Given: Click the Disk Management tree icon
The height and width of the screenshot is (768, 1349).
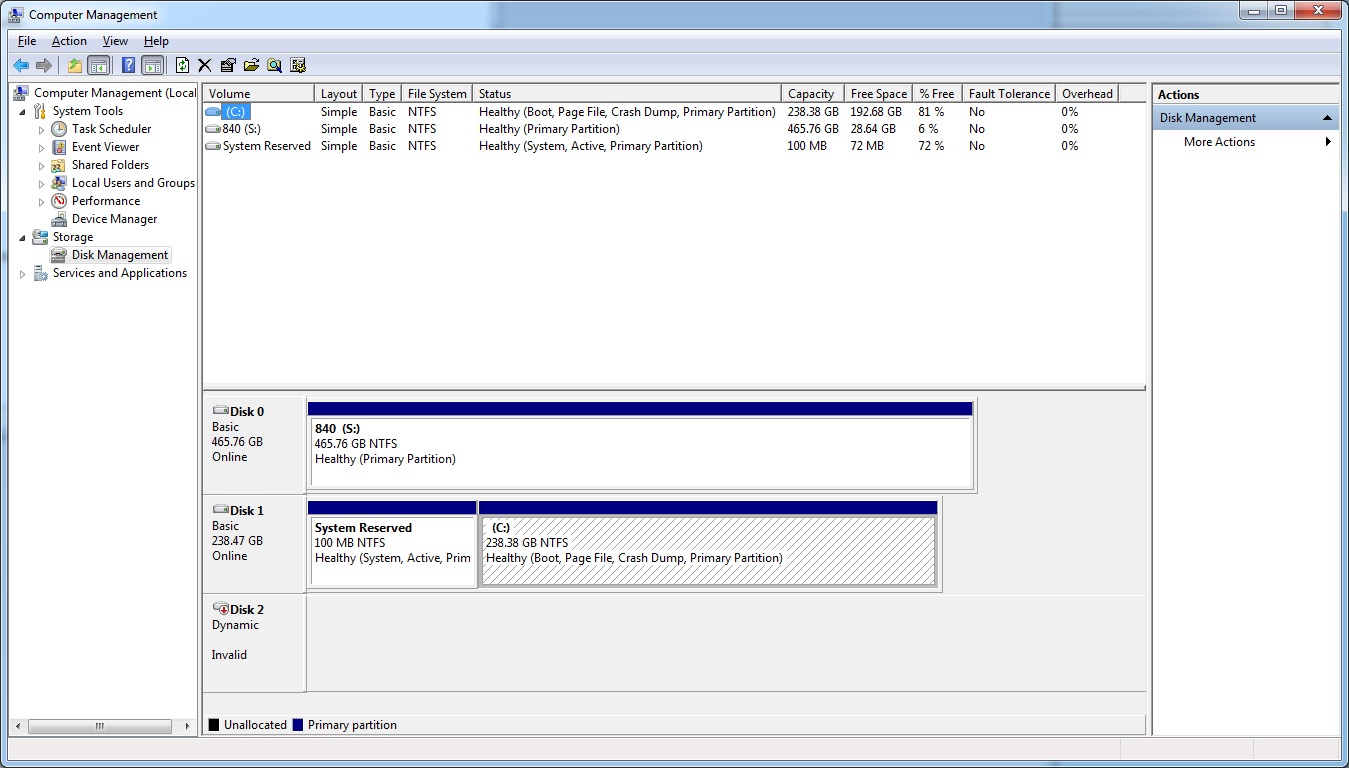Looking at the screenshot, I should 59,255.
